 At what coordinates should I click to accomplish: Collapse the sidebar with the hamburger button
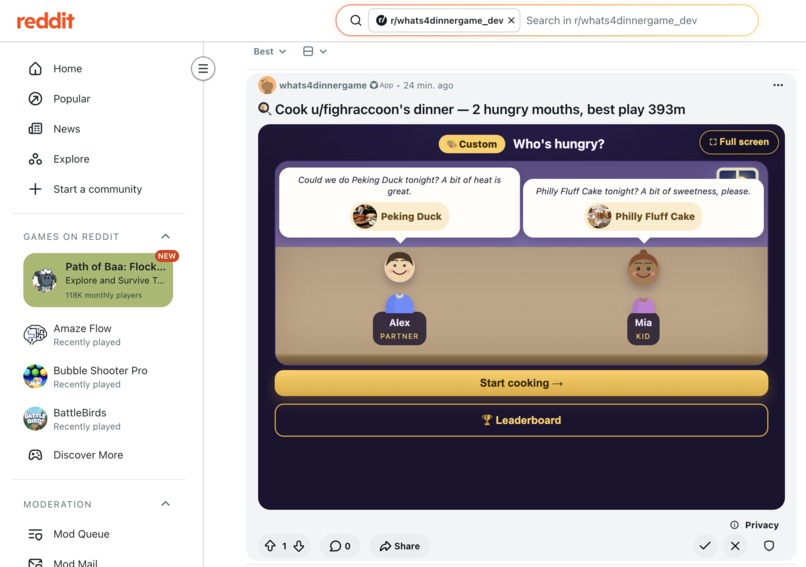[203, 68]
